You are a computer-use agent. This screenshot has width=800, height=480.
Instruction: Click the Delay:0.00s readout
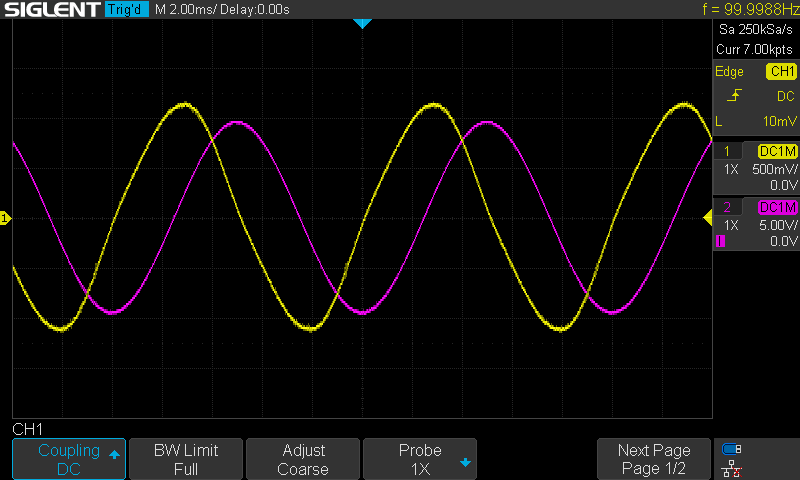click(255, 10)
